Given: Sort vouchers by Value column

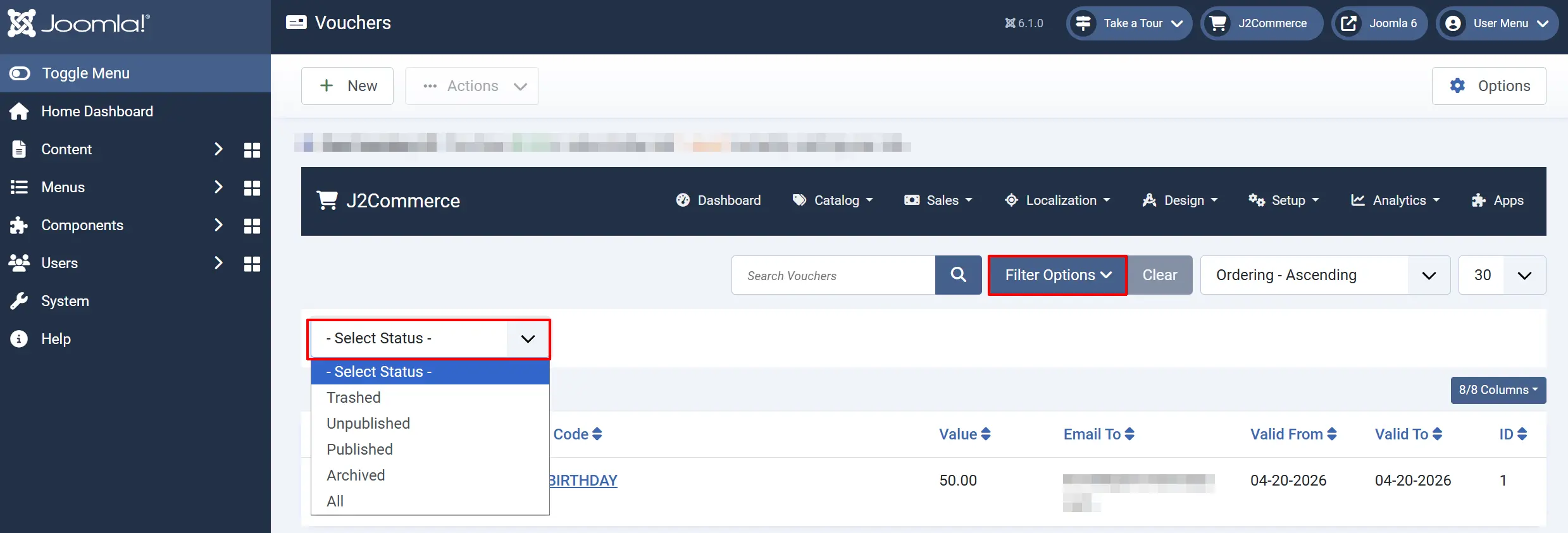Looking at the screenshot, I should coord(965,434).
